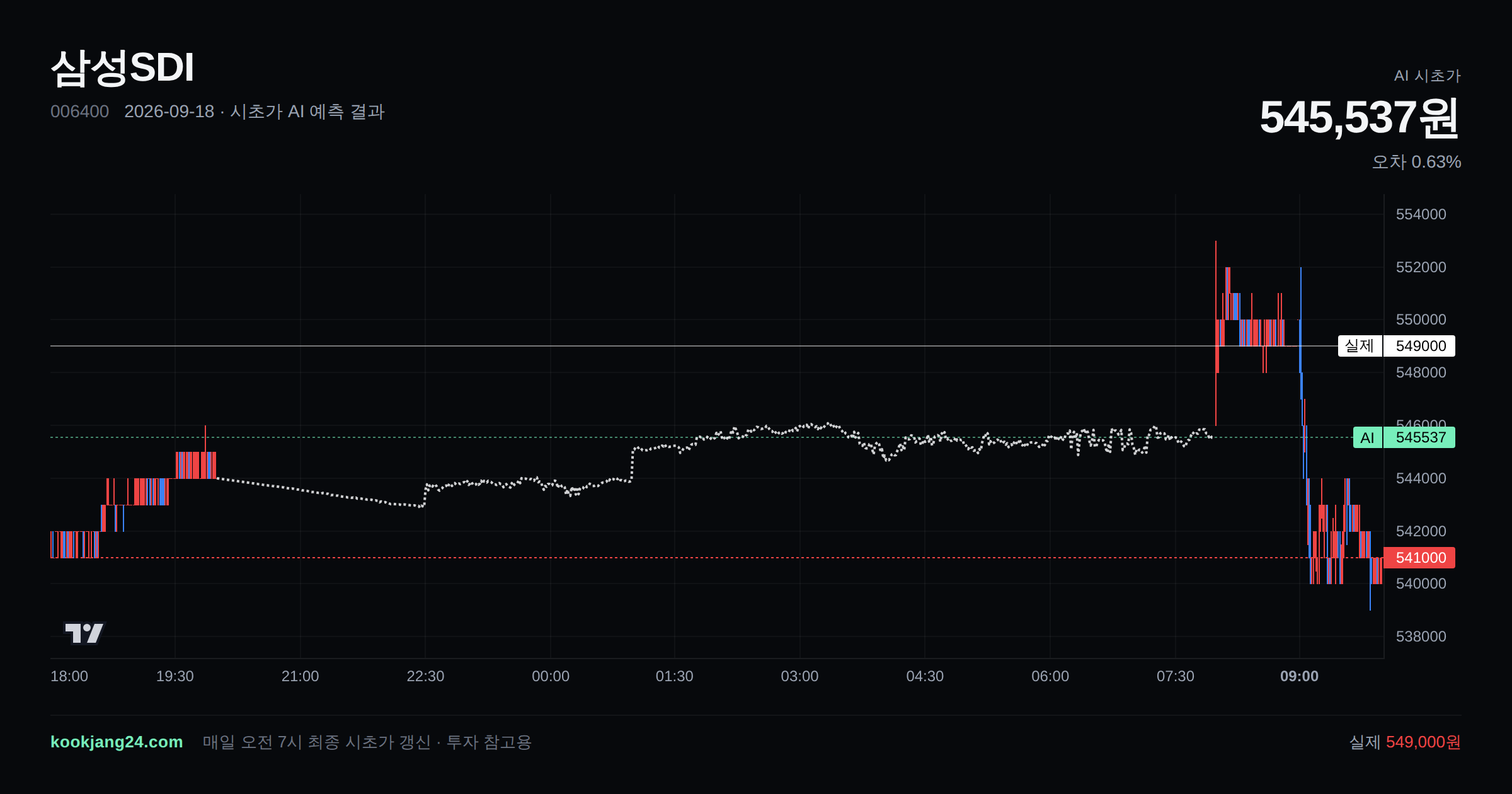Click the 실제 549,000원 footer text
This screenshot has height=794, width=1512.
click(x=1405, y=742)
